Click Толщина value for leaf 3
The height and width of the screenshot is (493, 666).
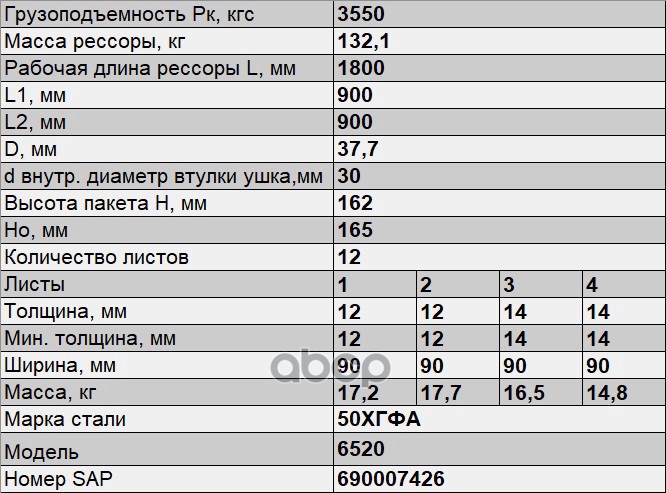coord(515,312)
